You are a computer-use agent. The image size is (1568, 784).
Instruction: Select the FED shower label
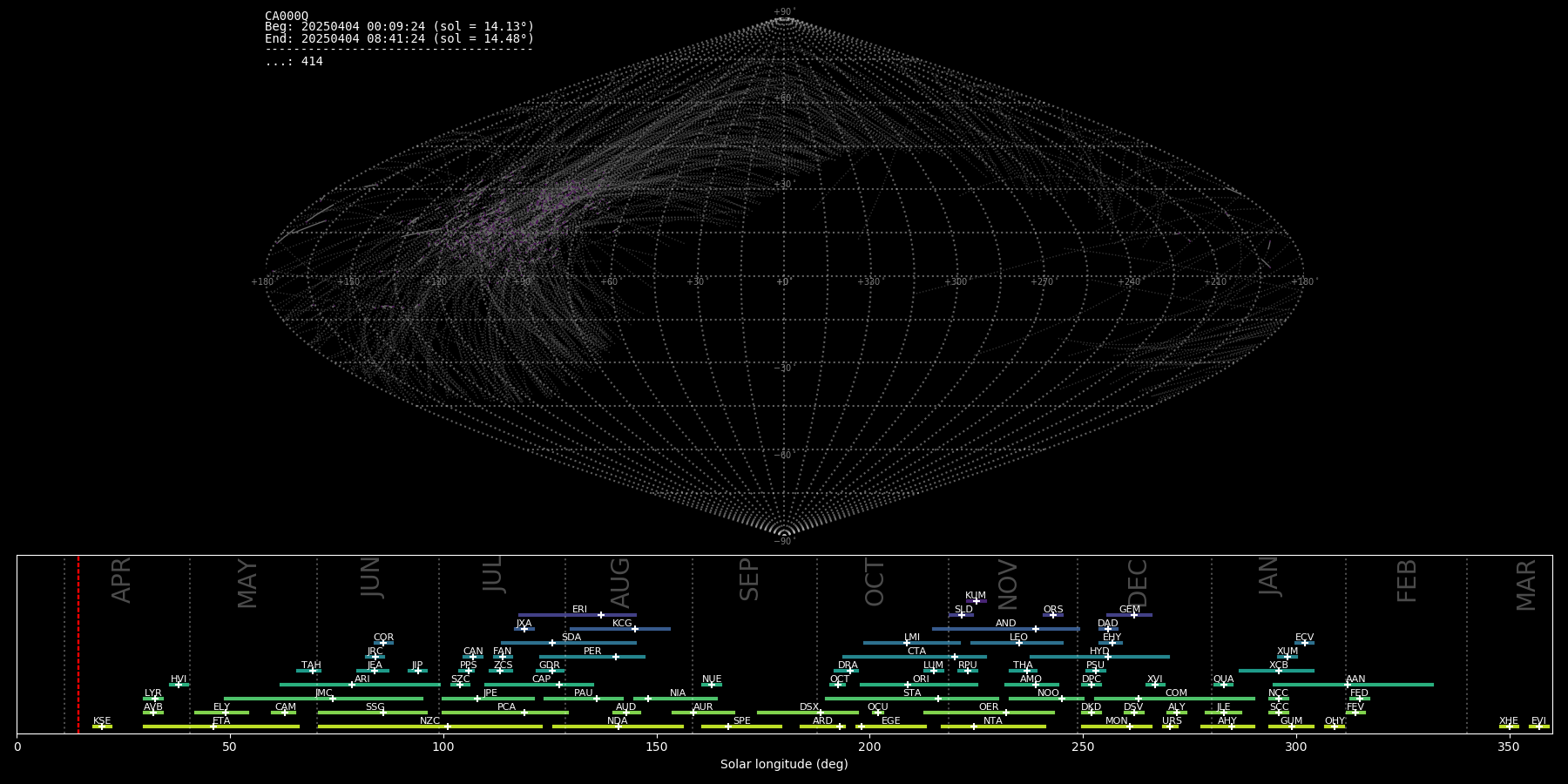pyautogui.click(x=1359, y=693)
